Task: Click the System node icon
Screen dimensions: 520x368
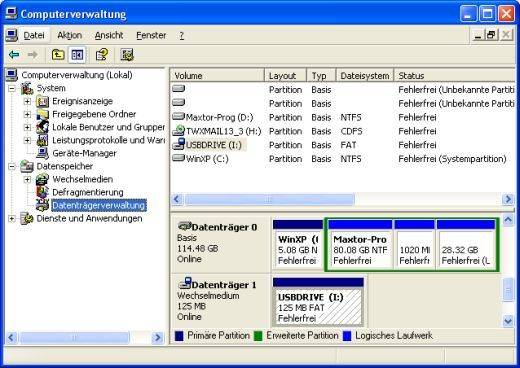Action: pyautogui.click(x=27, y=88)
